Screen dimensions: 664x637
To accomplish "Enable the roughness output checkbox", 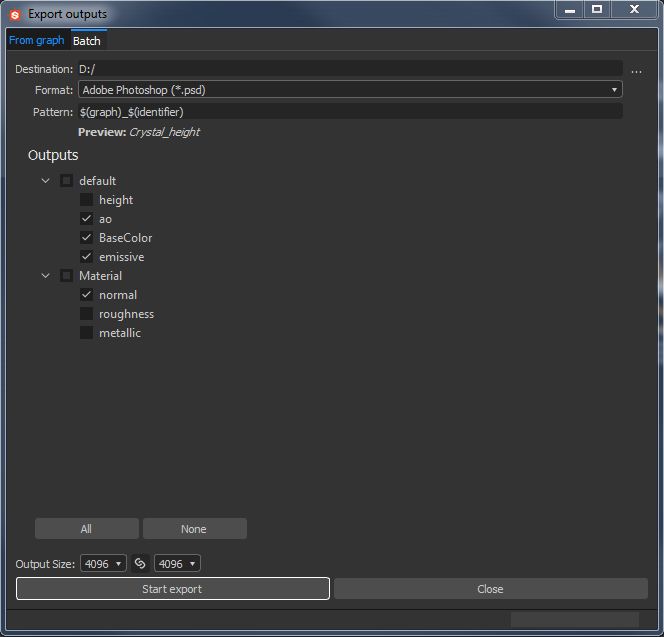I will 86,314.
